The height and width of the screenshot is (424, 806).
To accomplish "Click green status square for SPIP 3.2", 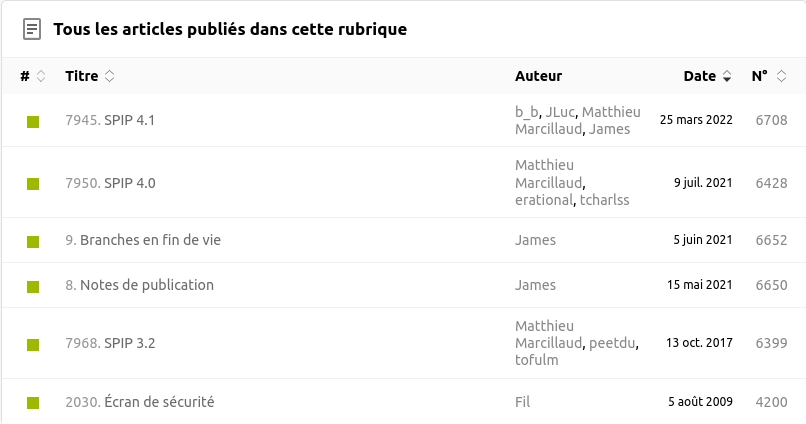I will (x=33, y=344).
